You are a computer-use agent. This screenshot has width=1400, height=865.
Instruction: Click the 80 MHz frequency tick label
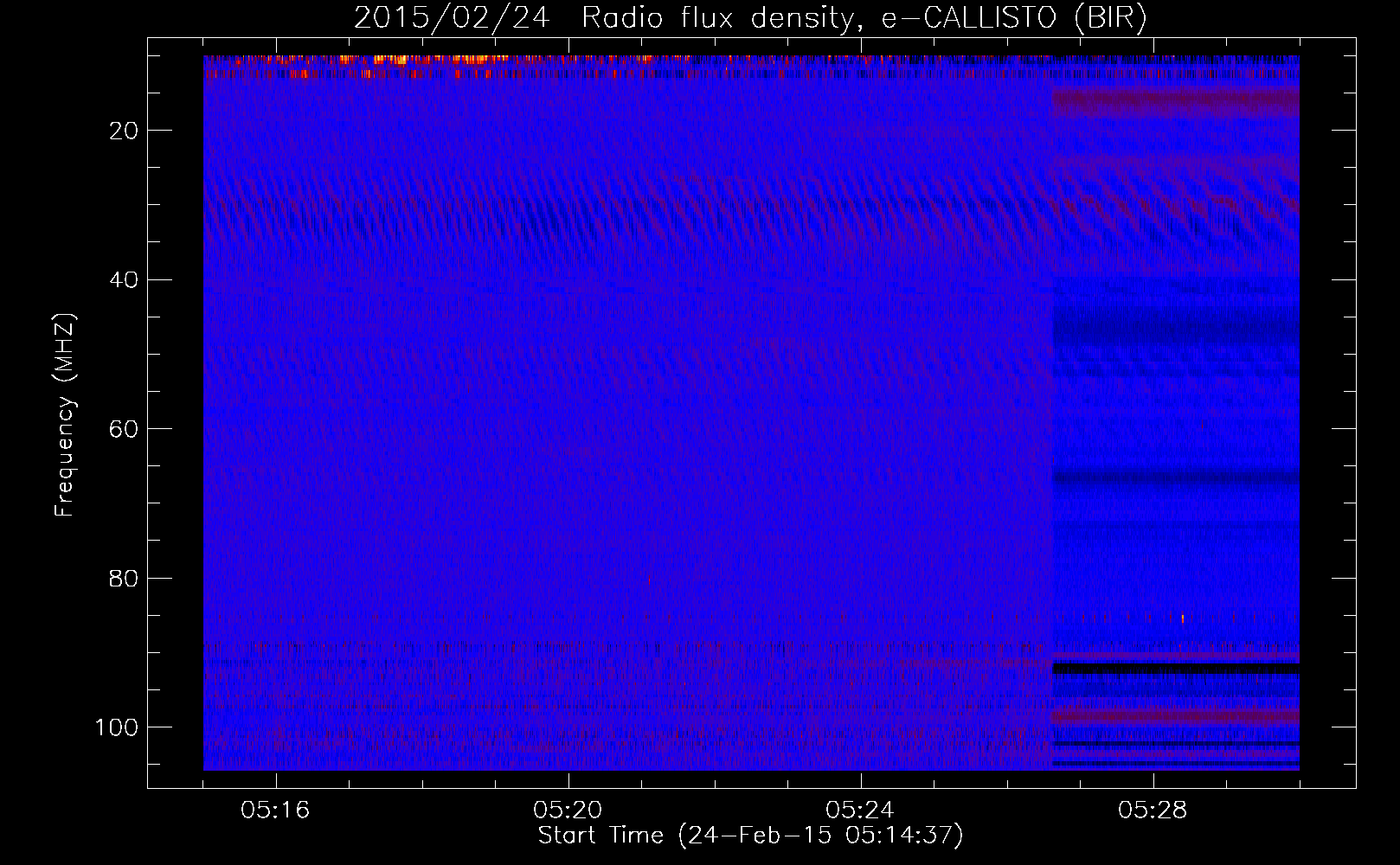tap(125, 579)
